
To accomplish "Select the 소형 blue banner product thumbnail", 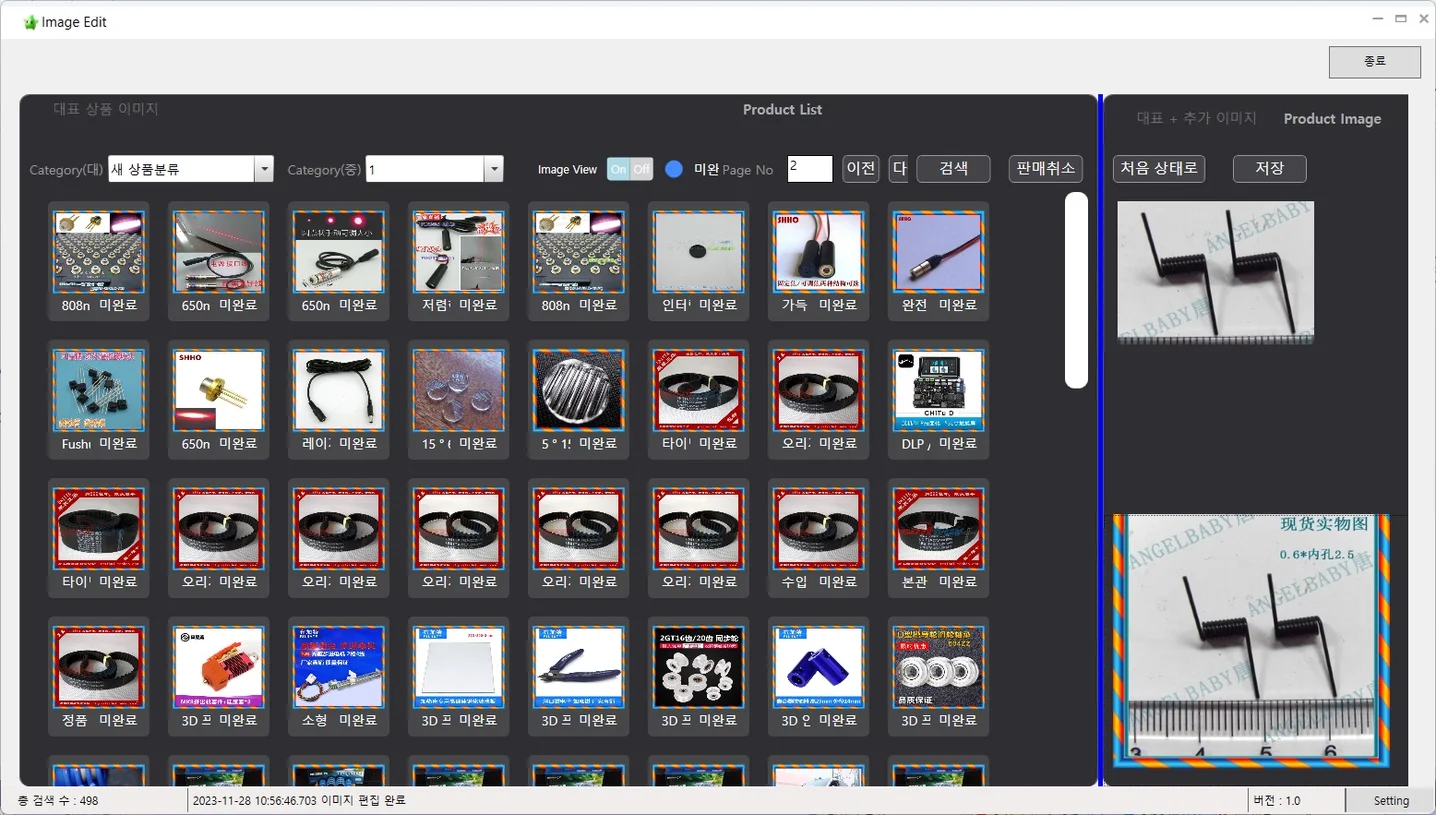I will pos(338,667).
